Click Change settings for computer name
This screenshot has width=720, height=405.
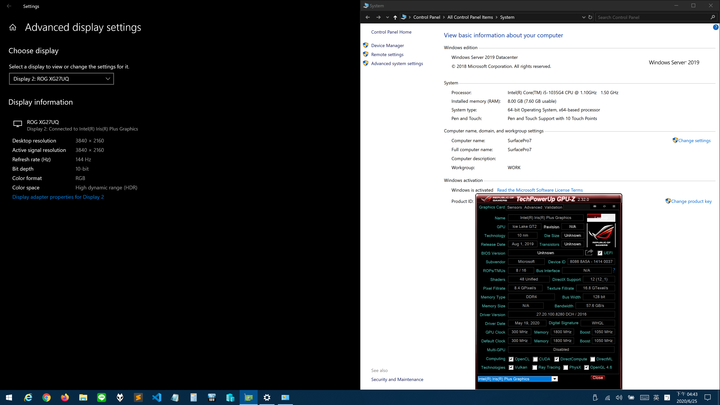coord(694,141)
